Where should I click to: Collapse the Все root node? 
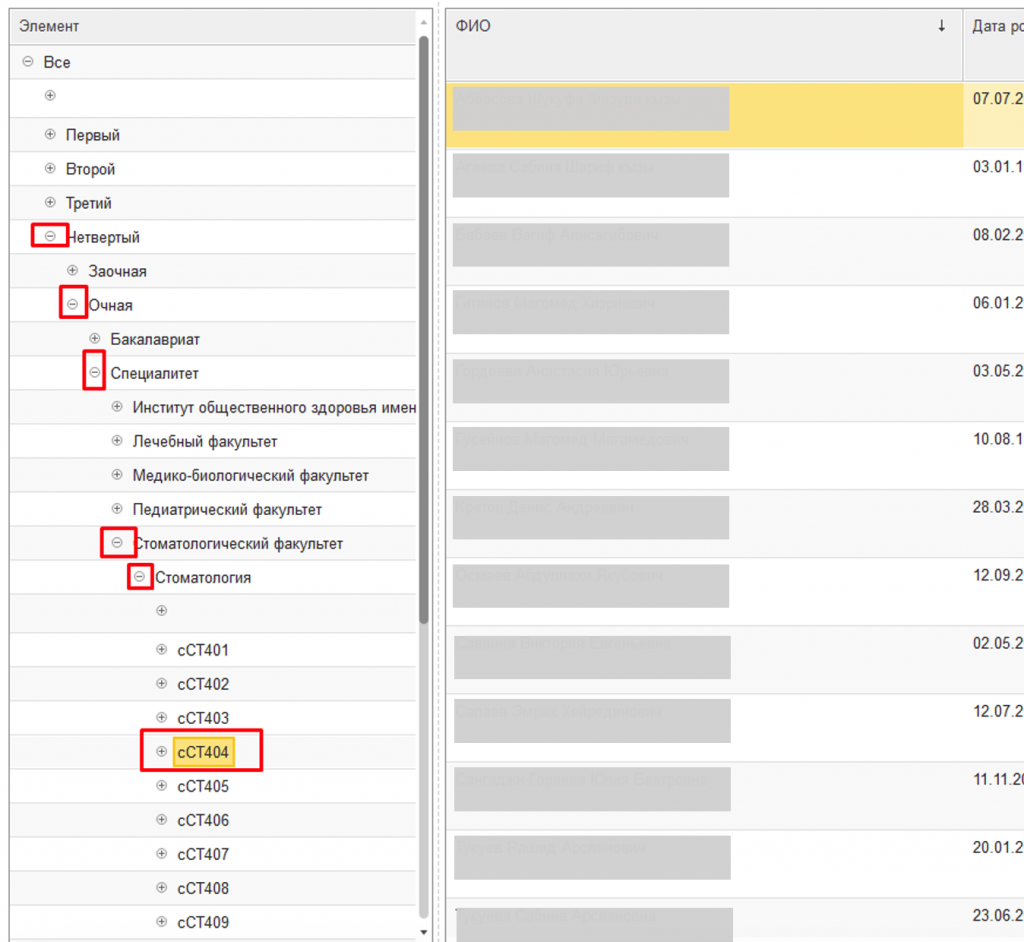pyautogui.click(x=28, y=62)
